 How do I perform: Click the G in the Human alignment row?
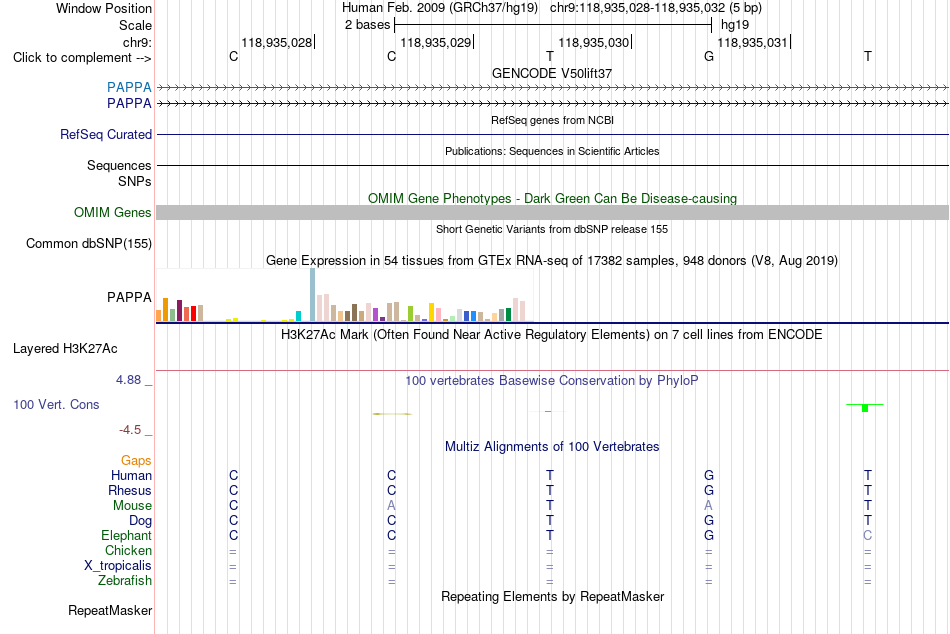pyautogui.click(x=709, y=476)
